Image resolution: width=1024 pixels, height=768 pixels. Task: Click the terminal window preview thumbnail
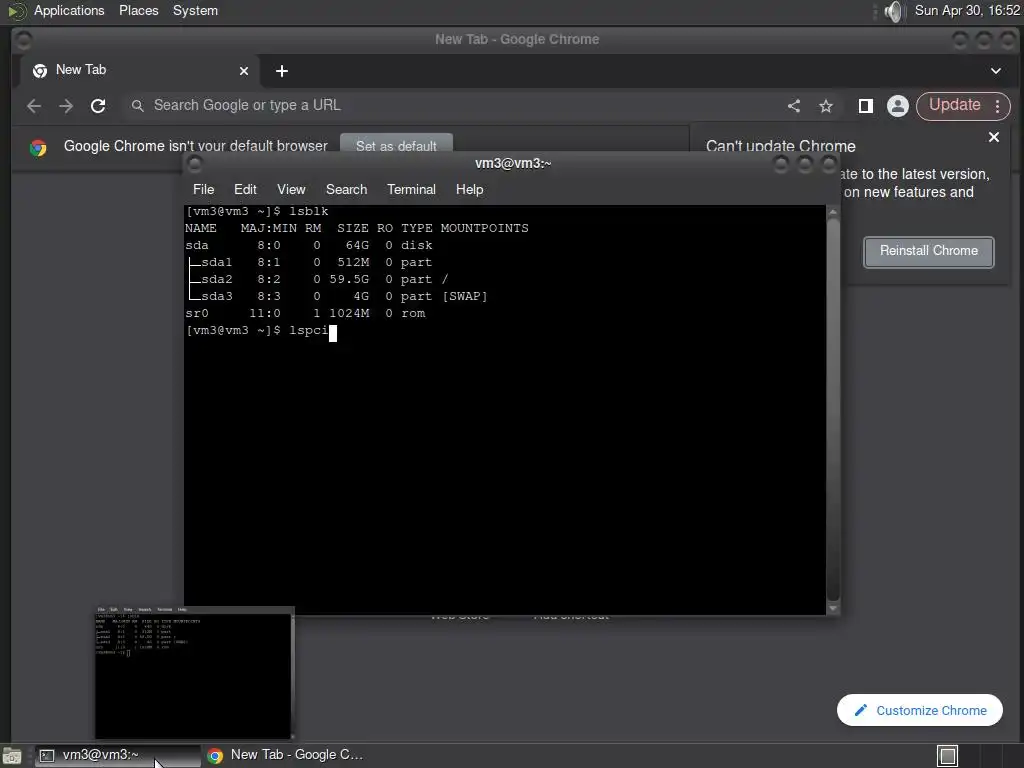click(195, 673)
